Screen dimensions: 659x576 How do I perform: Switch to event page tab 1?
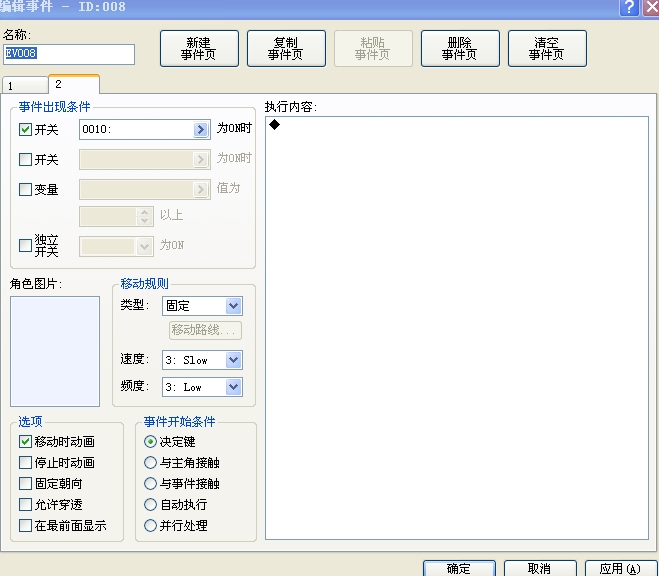tap(25, 85)
